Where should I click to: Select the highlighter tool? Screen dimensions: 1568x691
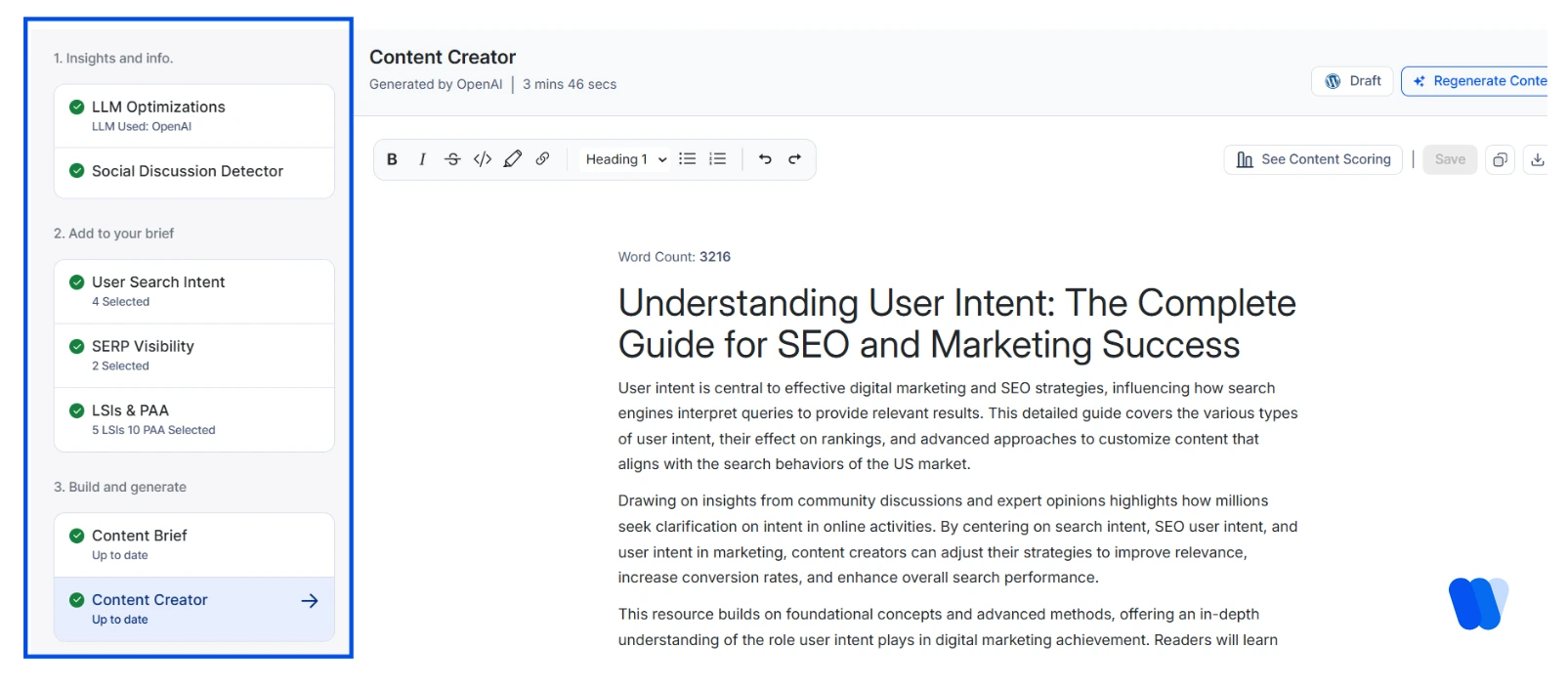click(513, 159)
